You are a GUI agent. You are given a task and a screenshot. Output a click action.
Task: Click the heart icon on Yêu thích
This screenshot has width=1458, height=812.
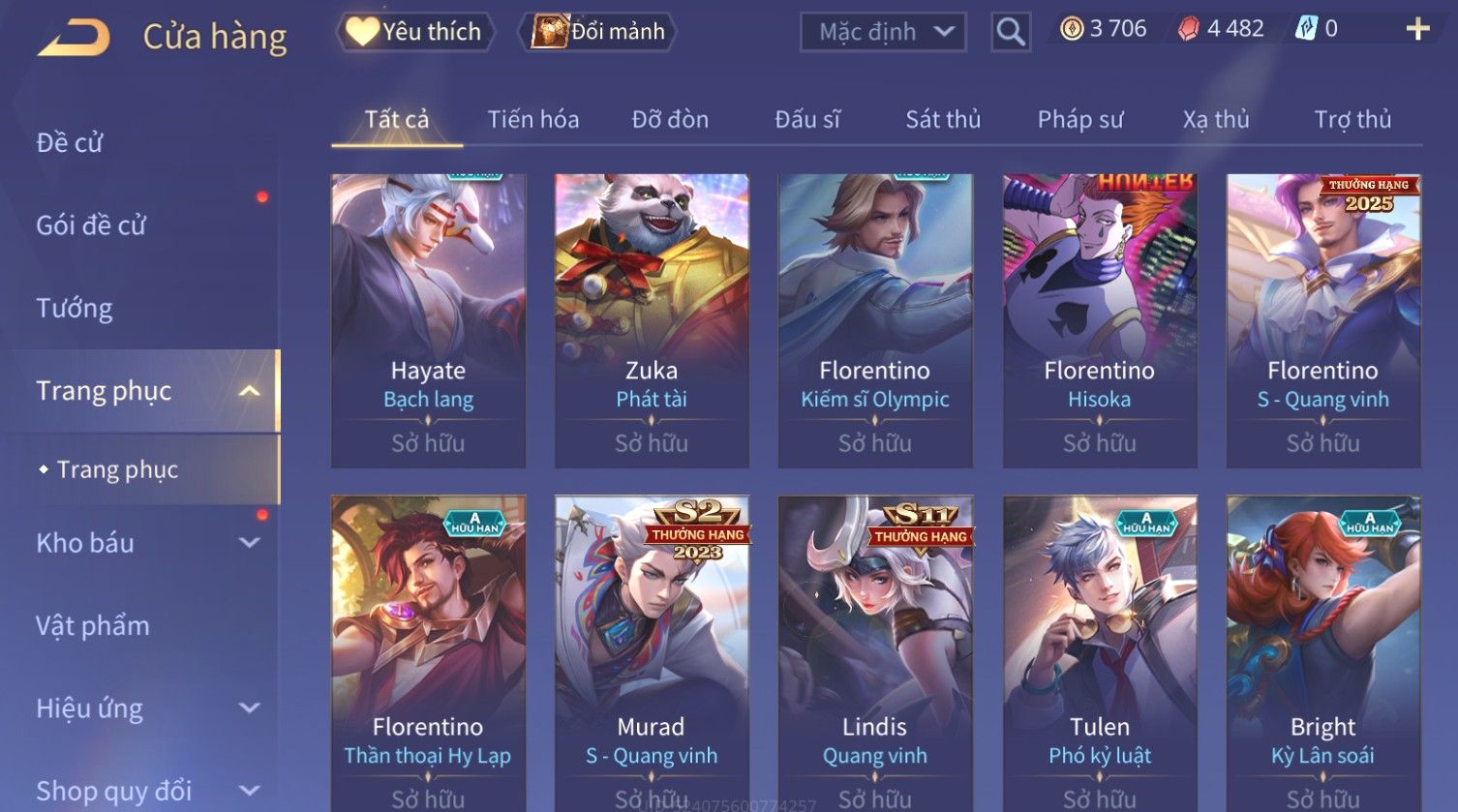pos(362,31)
